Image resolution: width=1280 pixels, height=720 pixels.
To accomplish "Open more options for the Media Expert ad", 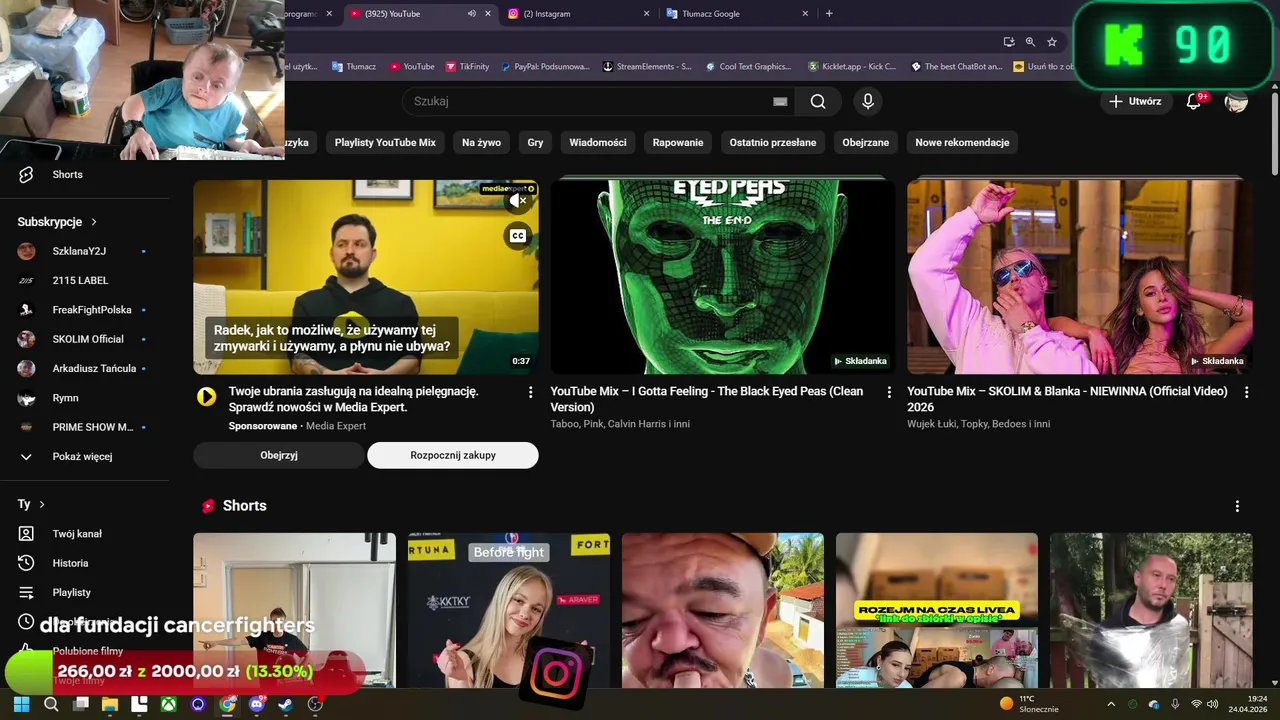I will tap(531, 392).
